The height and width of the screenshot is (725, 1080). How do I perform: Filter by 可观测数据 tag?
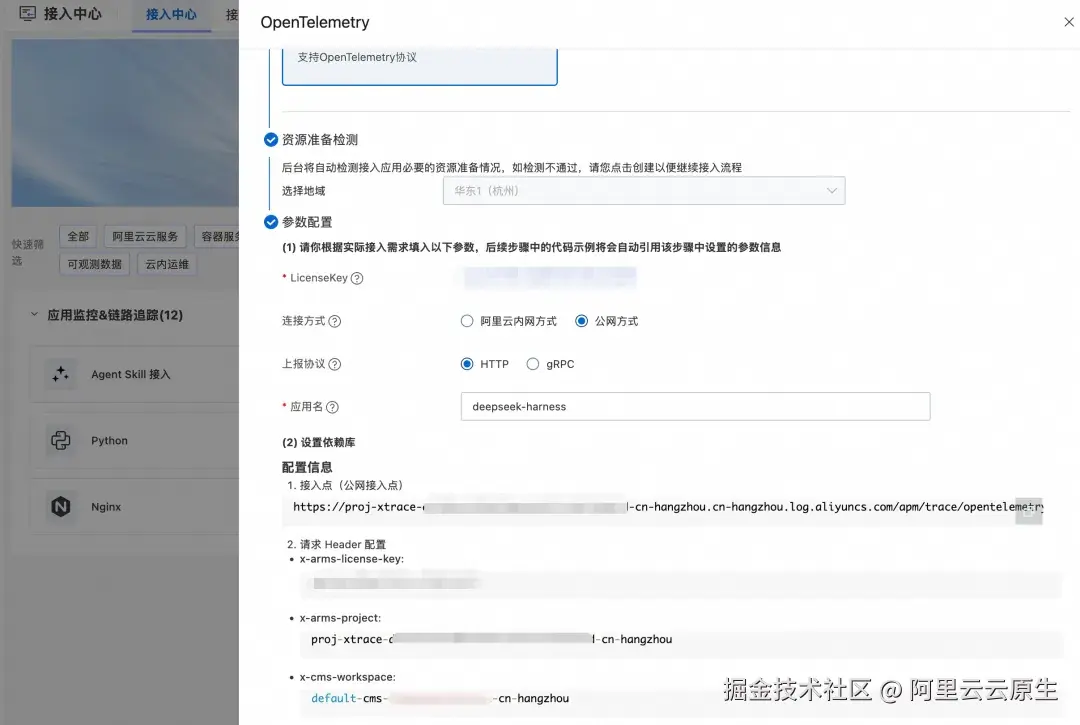[94, 264]
